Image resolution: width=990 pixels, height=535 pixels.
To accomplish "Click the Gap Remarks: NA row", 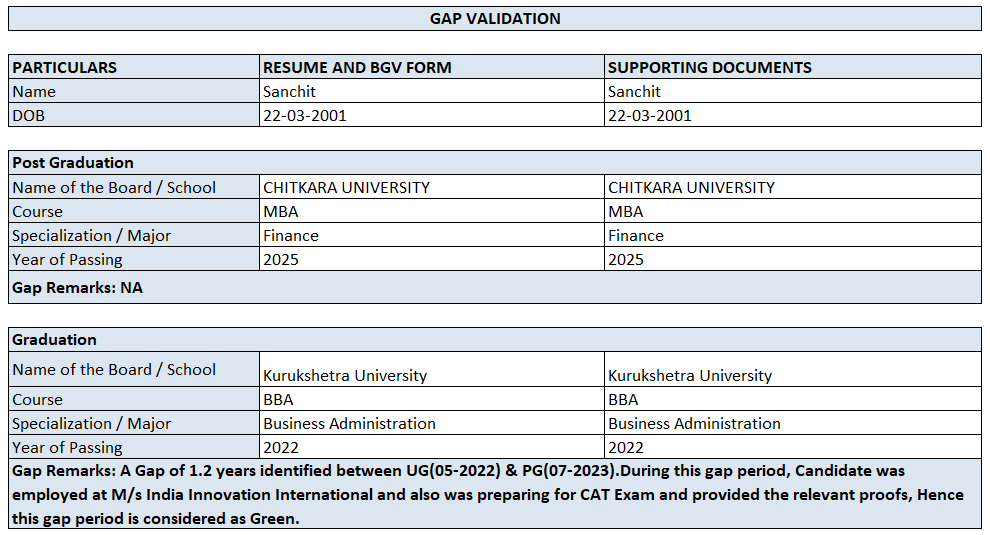I will click(x=78, y=287).
